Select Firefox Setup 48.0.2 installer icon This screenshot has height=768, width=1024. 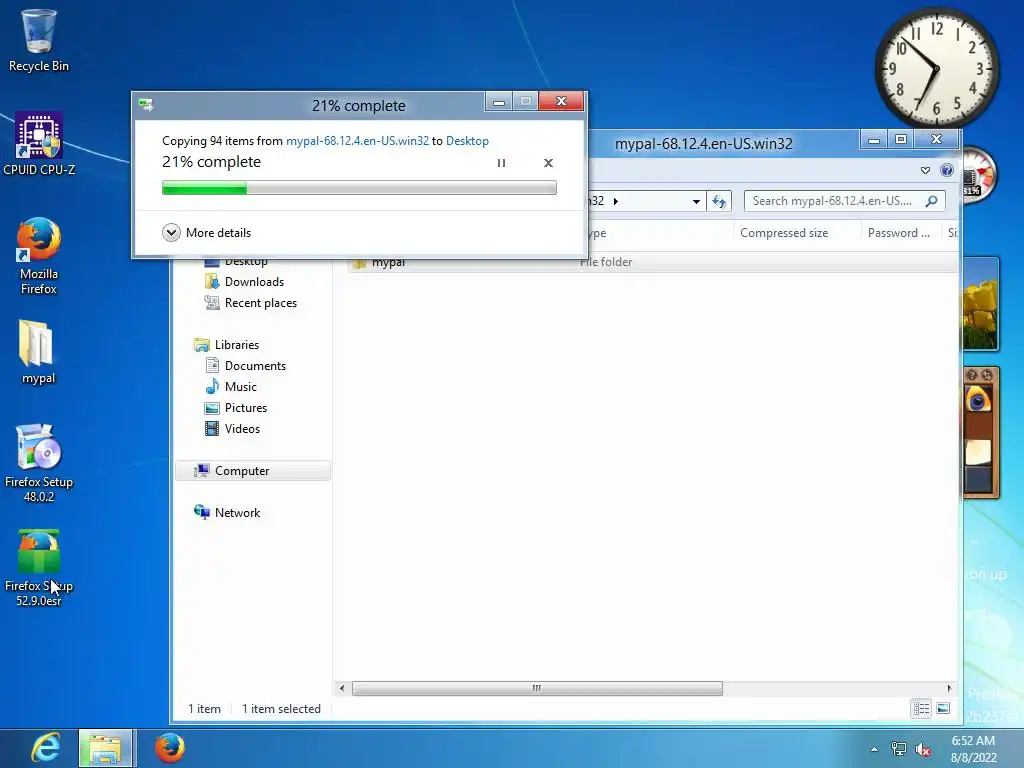[39, 463]
